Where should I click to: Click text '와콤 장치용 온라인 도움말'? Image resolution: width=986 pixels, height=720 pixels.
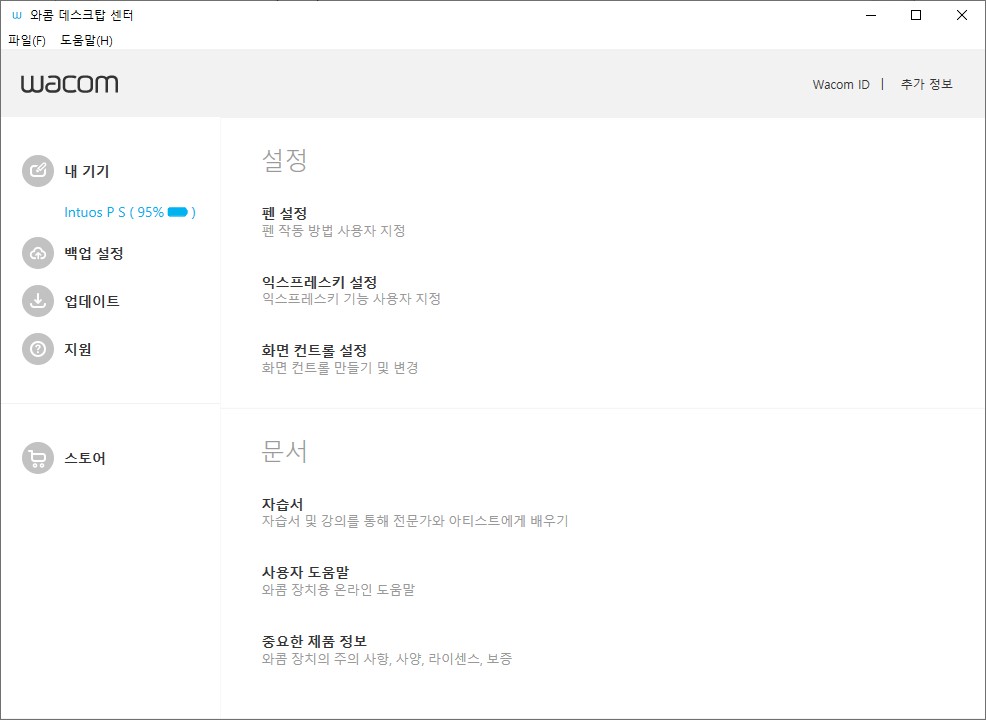338,590
